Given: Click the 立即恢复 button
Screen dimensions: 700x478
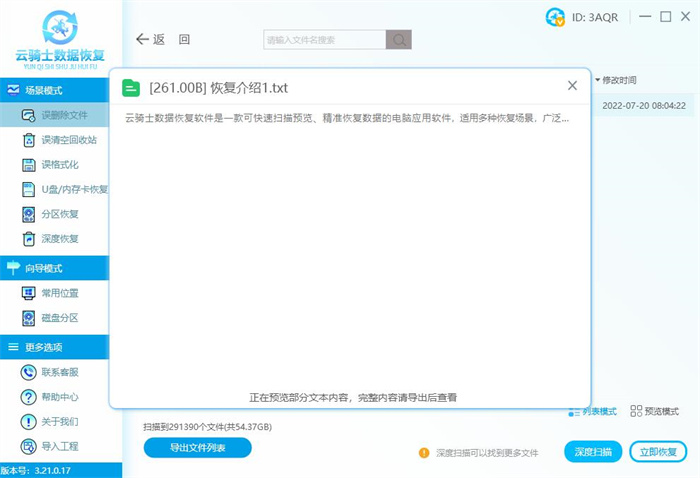Looking at the screenshot, I should pyautogui.click(x=658, y=452).
